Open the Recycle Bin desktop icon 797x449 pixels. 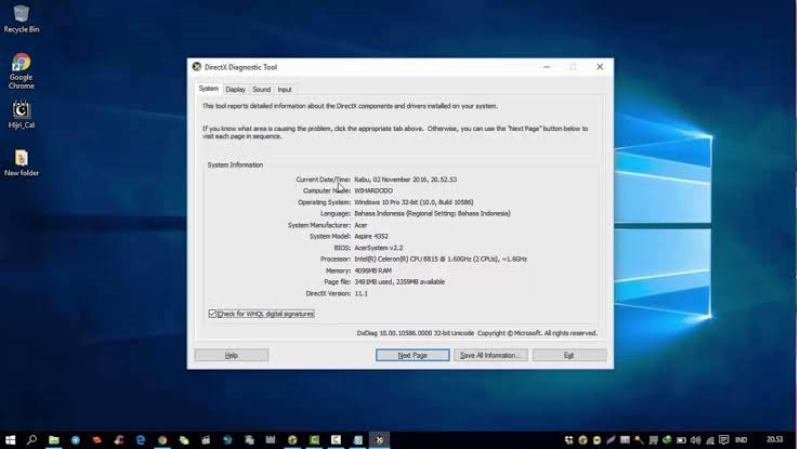[21, 18]
